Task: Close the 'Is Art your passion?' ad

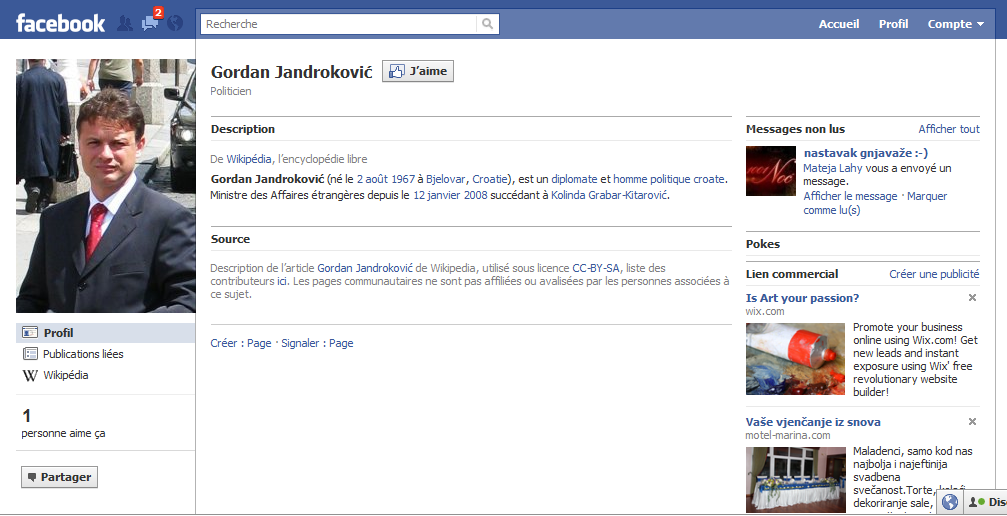Action: pos(972,298)
